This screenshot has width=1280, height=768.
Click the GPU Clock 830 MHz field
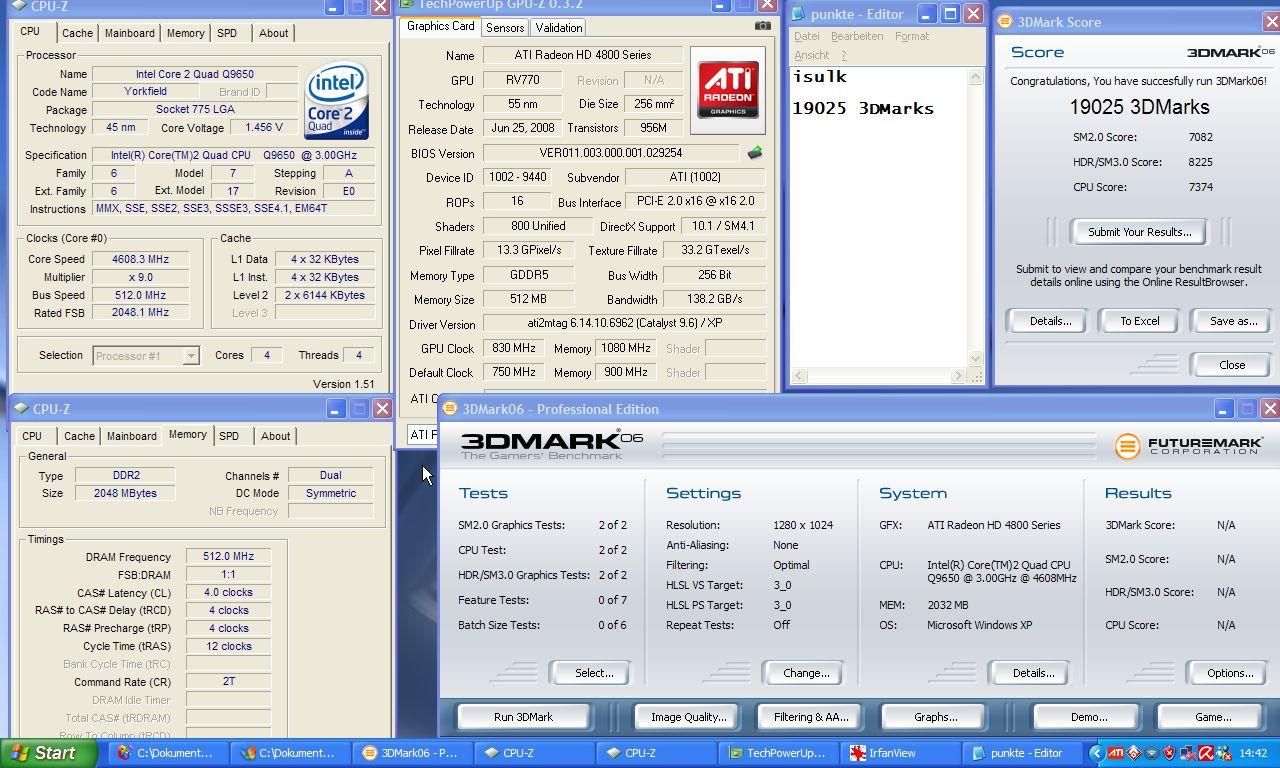coord(514,348)
